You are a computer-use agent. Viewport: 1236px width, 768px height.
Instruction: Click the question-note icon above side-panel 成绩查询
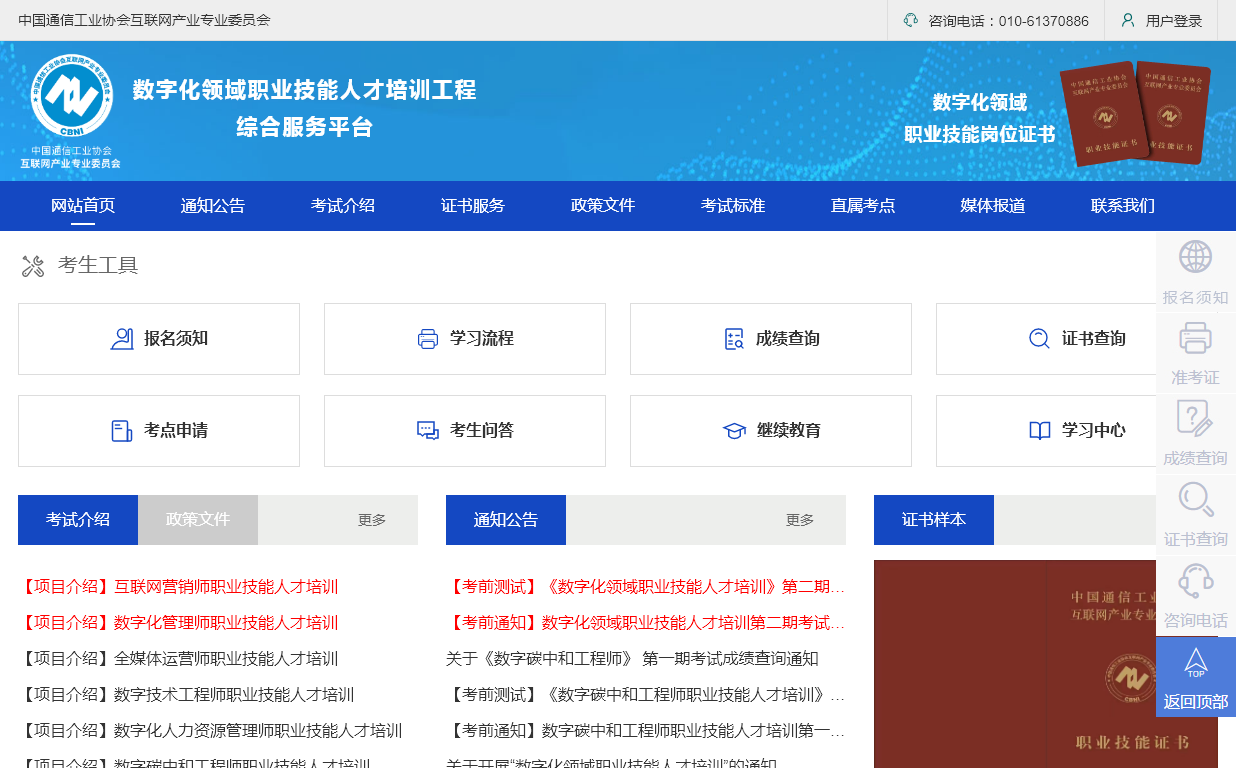tap(1195, 418)
